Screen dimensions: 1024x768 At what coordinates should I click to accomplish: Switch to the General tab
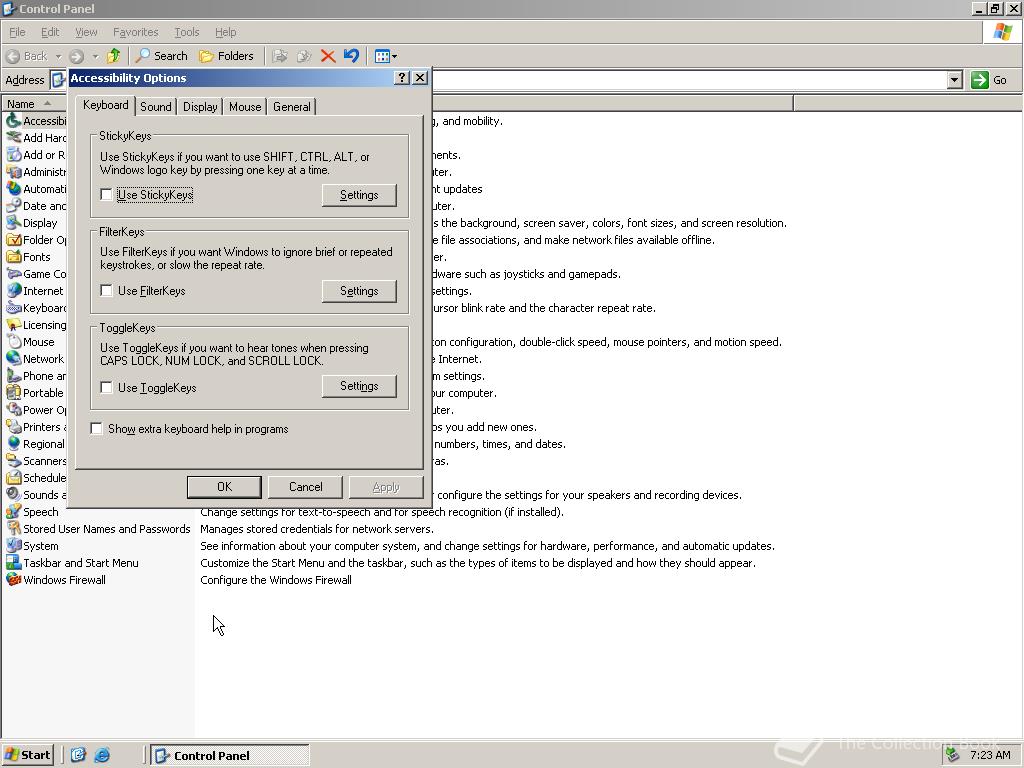pos(291,106)
